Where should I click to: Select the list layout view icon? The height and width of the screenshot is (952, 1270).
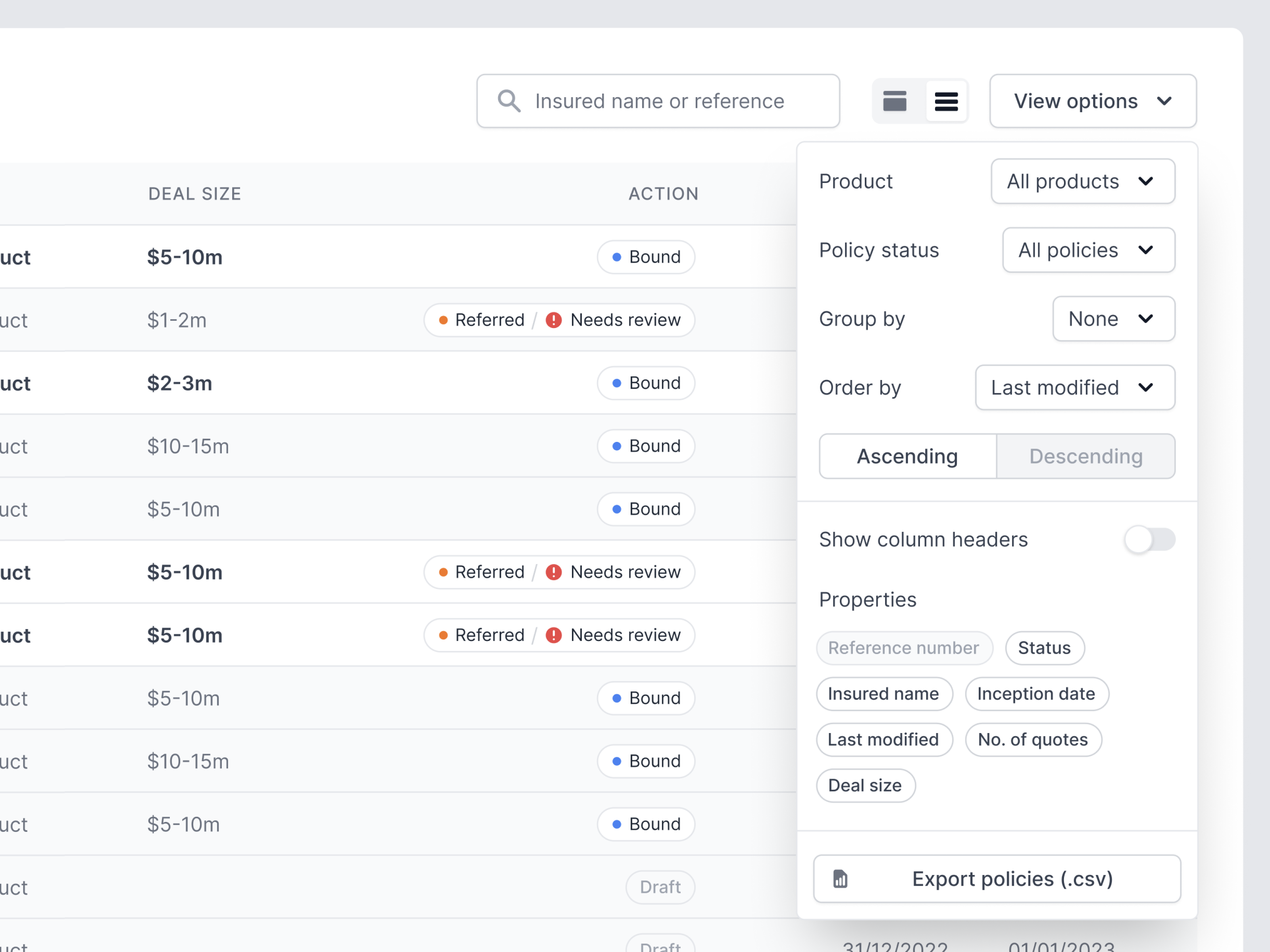point(946,101)
